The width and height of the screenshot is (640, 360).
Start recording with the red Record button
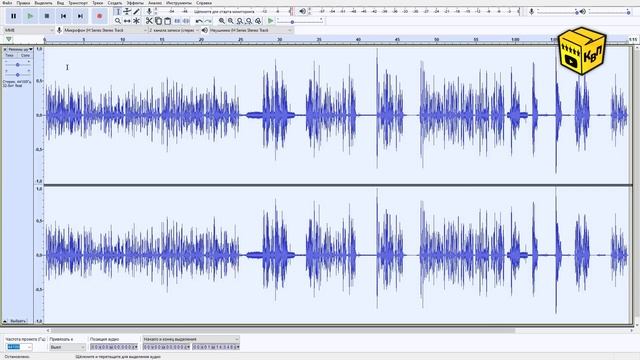click(x=99, y=16)
